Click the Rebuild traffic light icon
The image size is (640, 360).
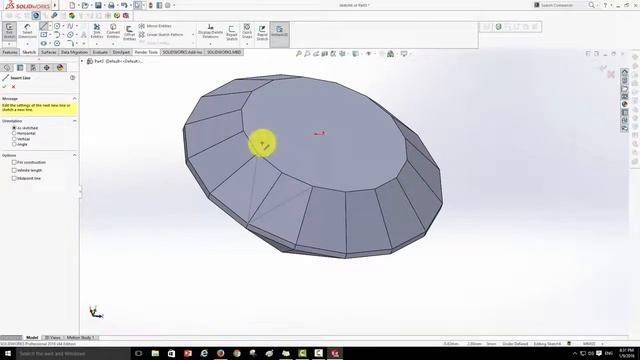150,5
